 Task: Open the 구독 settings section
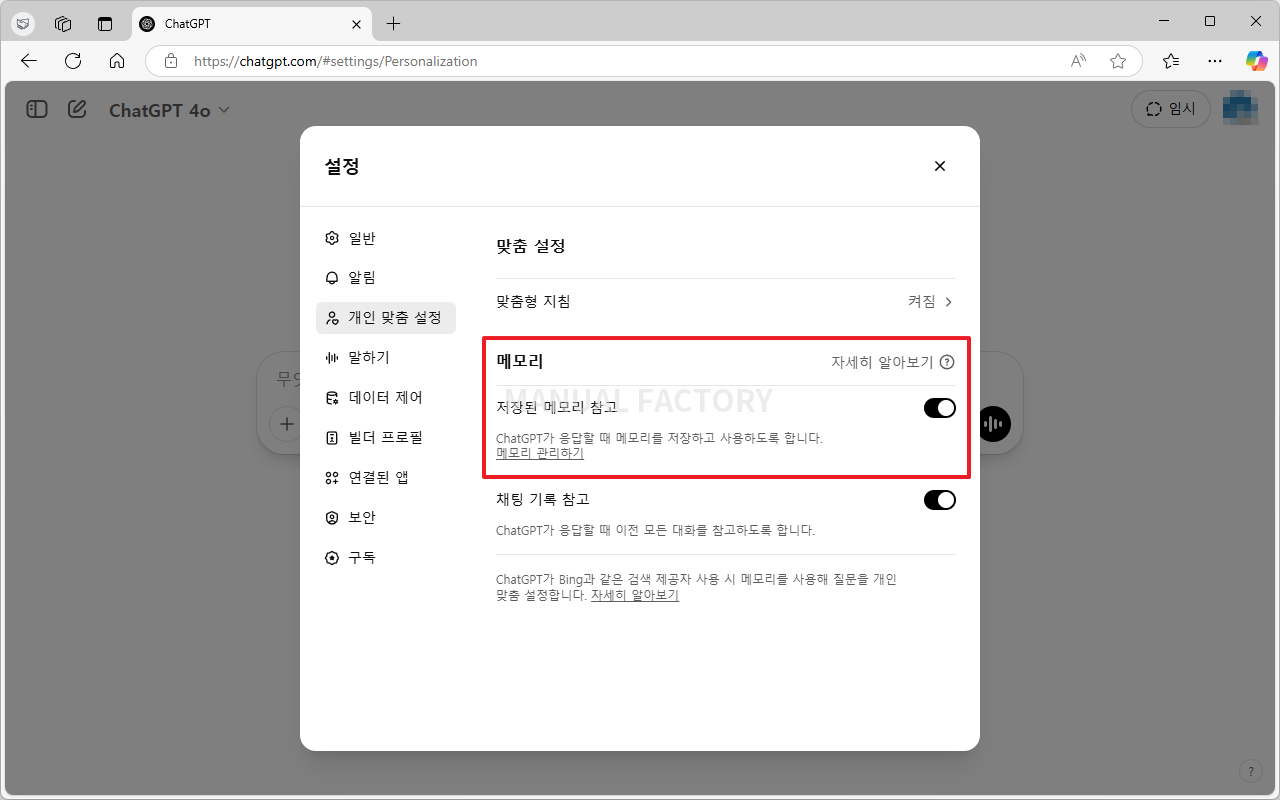[x=385, y=558]
